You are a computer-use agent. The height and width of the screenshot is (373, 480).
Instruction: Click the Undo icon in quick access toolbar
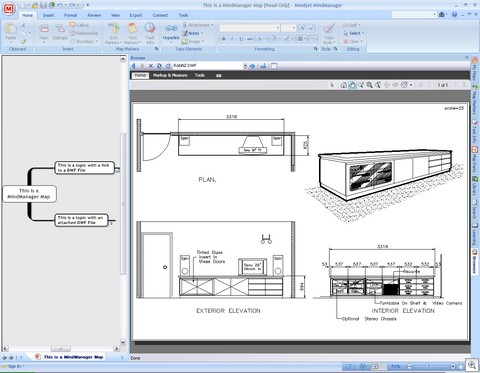tap(60, 5)
